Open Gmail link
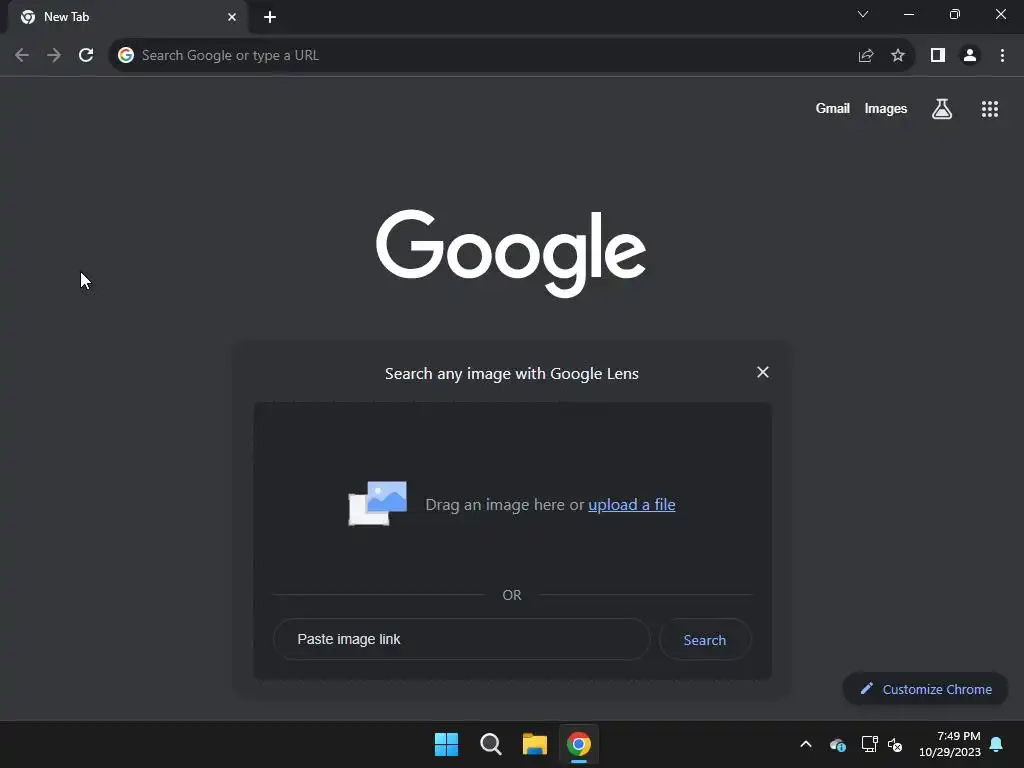 tap(833, 108)
